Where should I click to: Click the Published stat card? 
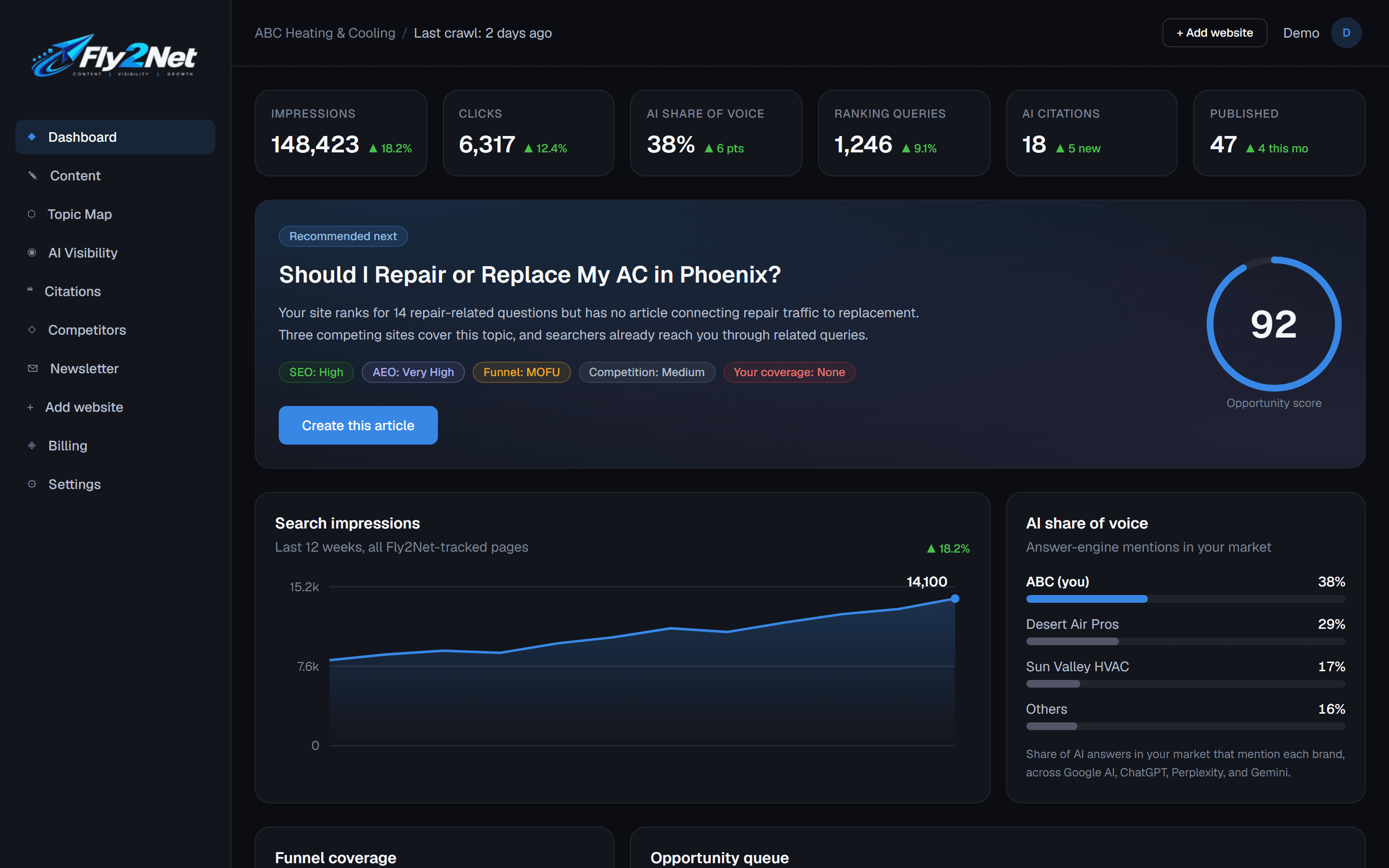tap(1280, 133)
